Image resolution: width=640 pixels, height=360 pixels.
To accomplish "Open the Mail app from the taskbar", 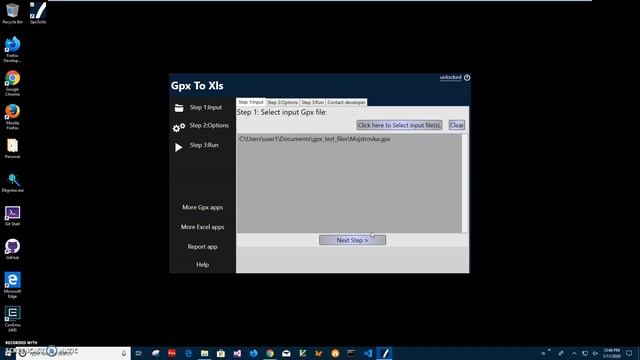I will (286, 353).
